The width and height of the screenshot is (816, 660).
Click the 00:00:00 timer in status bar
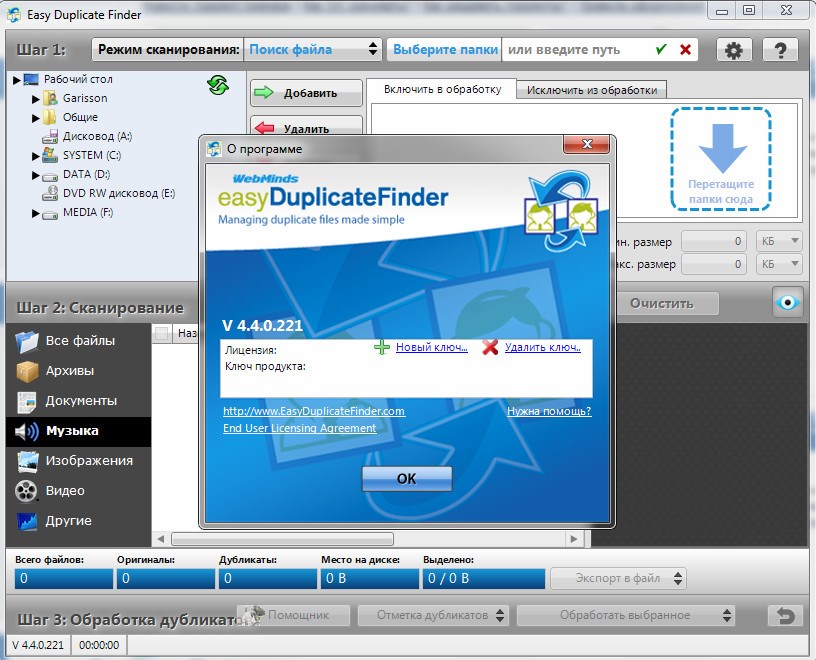coord(99,645)
